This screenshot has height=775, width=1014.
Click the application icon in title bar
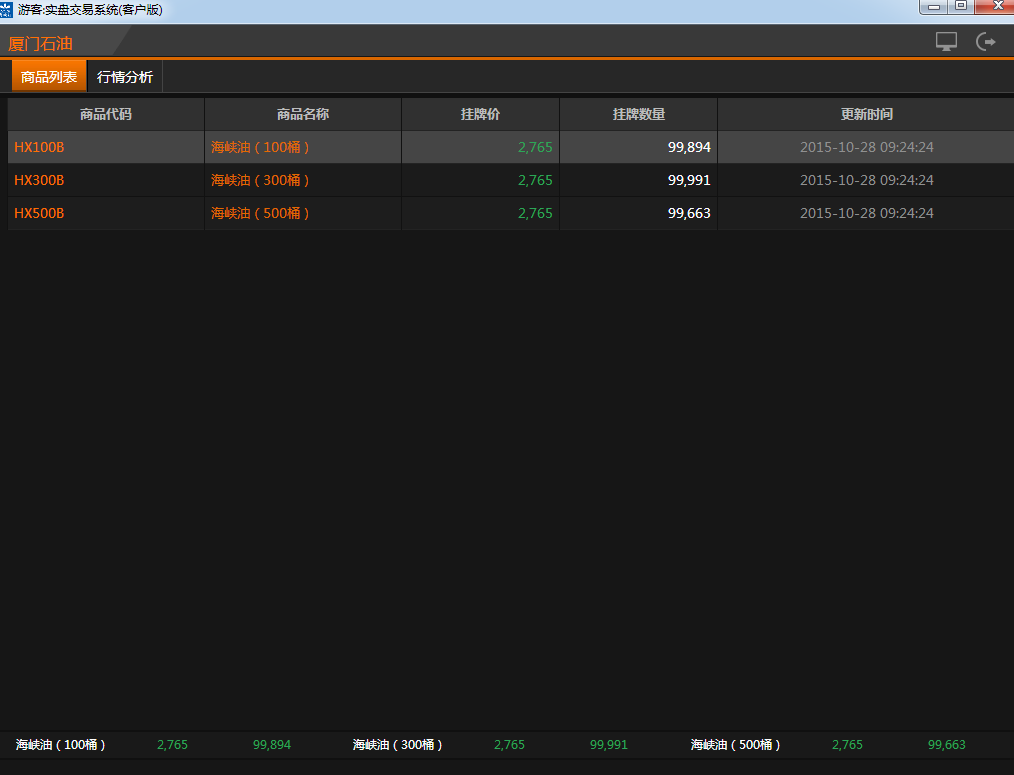[7, 9]
